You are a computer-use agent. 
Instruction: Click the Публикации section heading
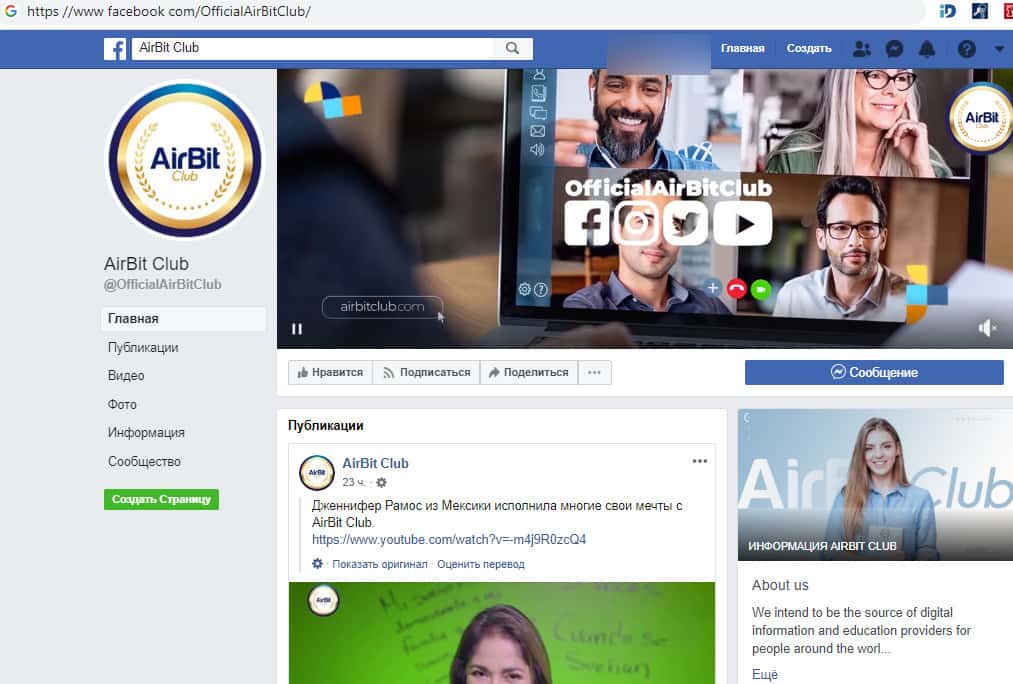[x=326, y=426]
